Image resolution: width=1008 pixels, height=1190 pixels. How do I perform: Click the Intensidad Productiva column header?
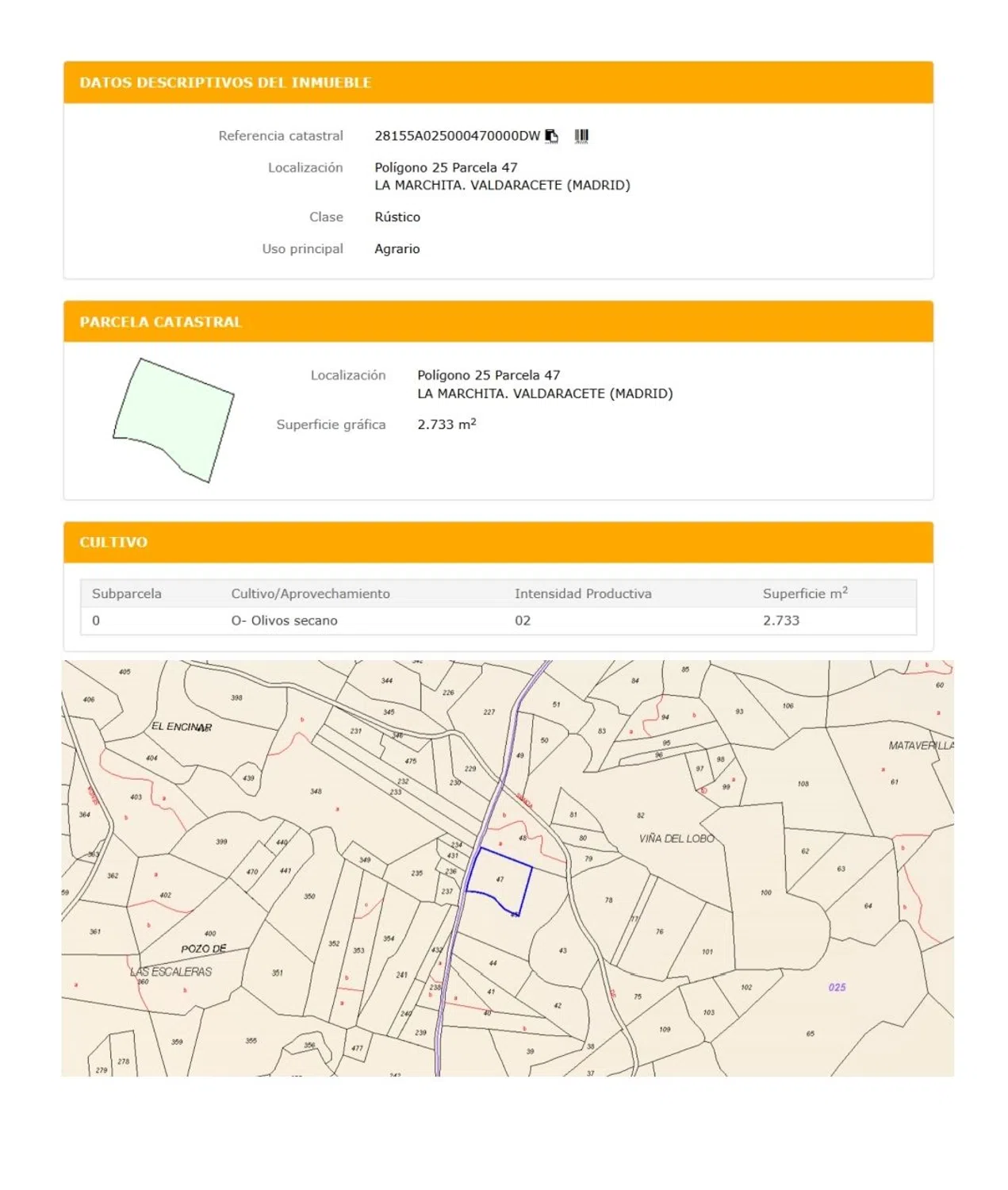click(x=583, y=593)
